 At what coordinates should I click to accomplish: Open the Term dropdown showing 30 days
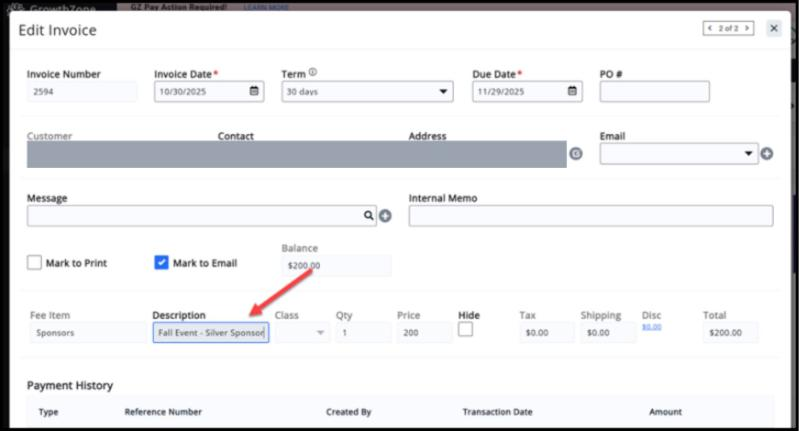367,92
